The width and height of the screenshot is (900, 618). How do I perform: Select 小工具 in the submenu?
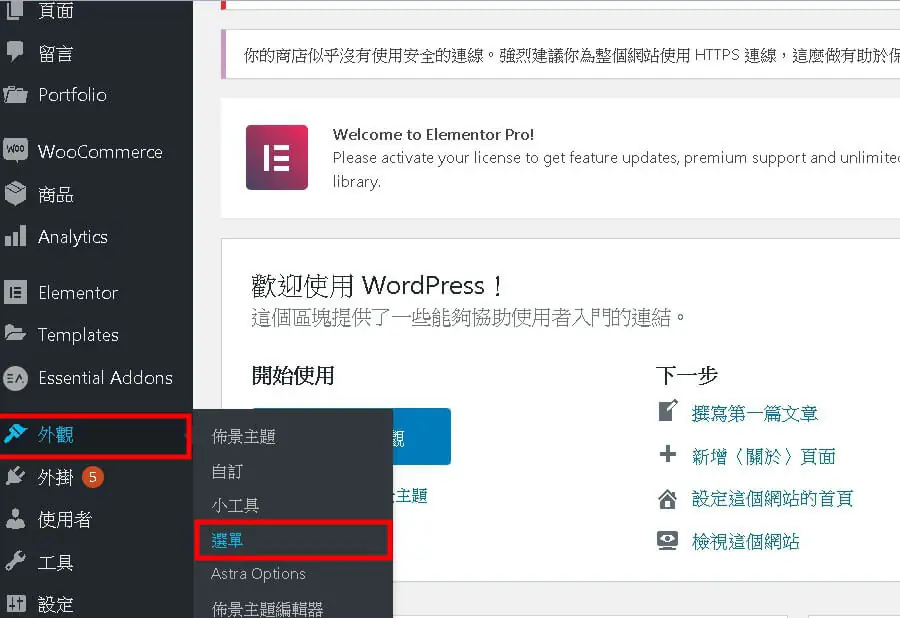pos(293,505)
